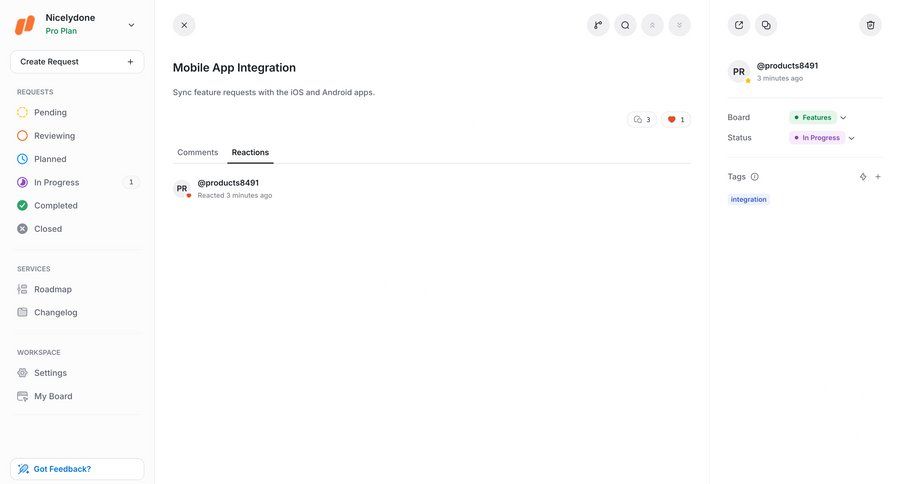
Task: Toggle the heart reaction
Action: [676, 120]
